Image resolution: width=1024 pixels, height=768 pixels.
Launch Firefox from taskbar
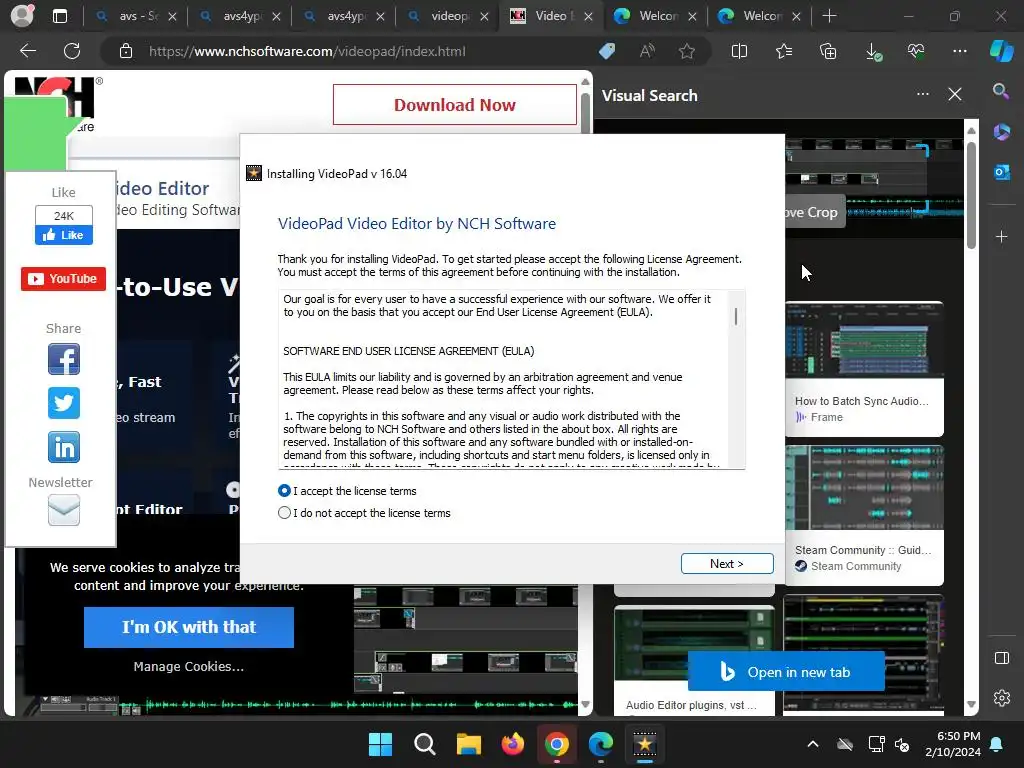click(x=513, y=744)
